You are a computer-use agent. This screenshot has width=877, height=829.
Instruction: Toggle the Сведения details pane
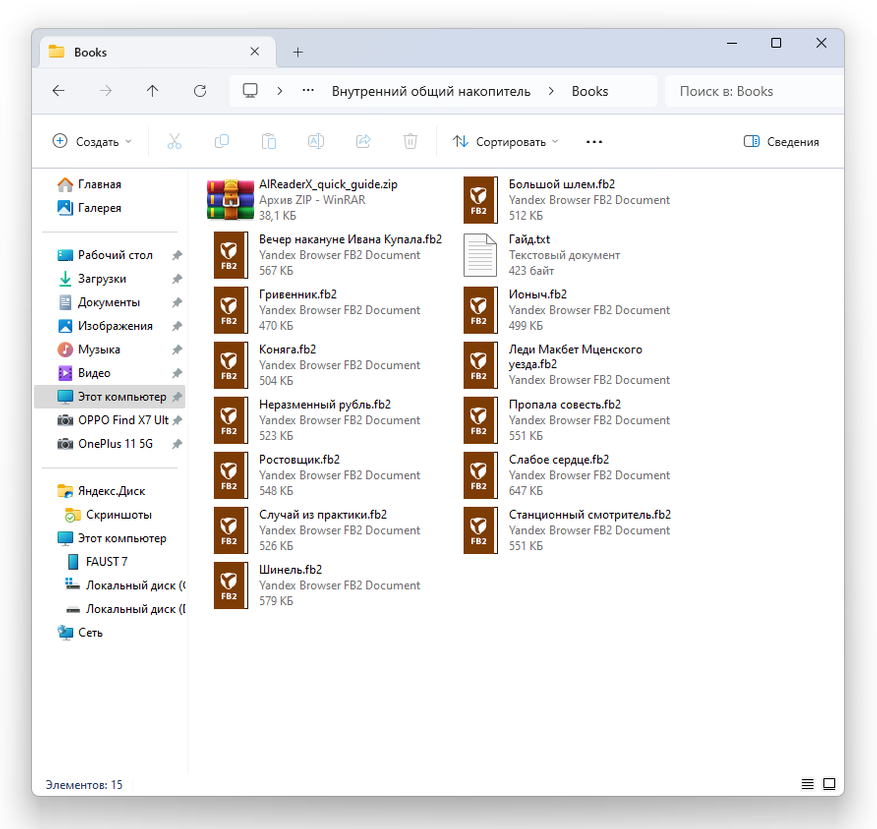pyautogui.click(x=781, y=142)
